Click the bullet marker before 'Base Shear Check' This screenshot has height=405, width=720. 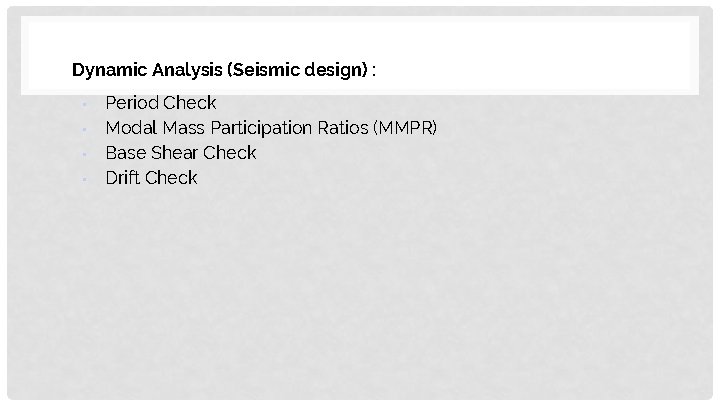tap(84, 155)
